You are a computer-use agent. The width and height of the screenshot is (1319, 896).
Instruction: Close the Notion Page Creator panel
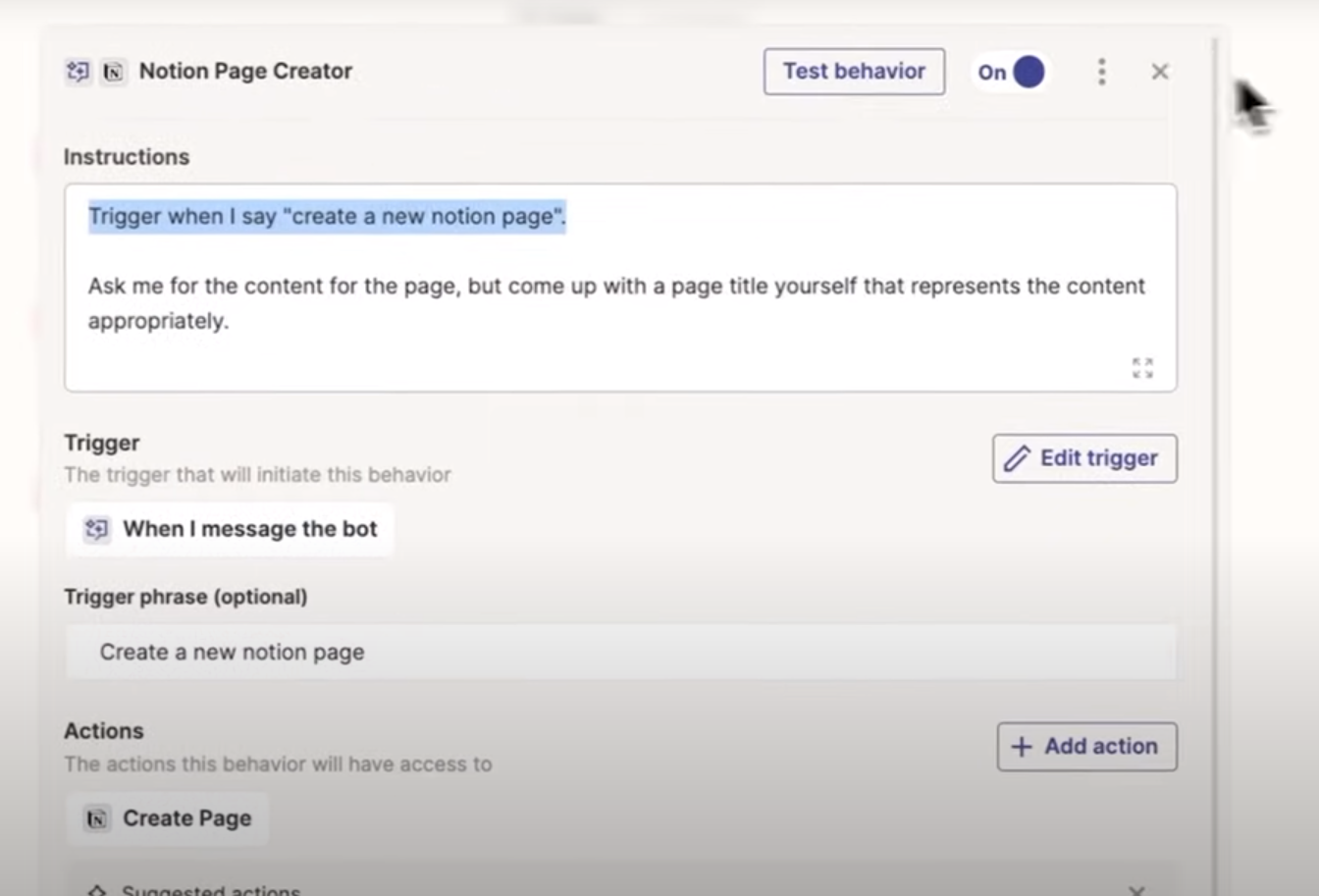tap(1160, 72)
